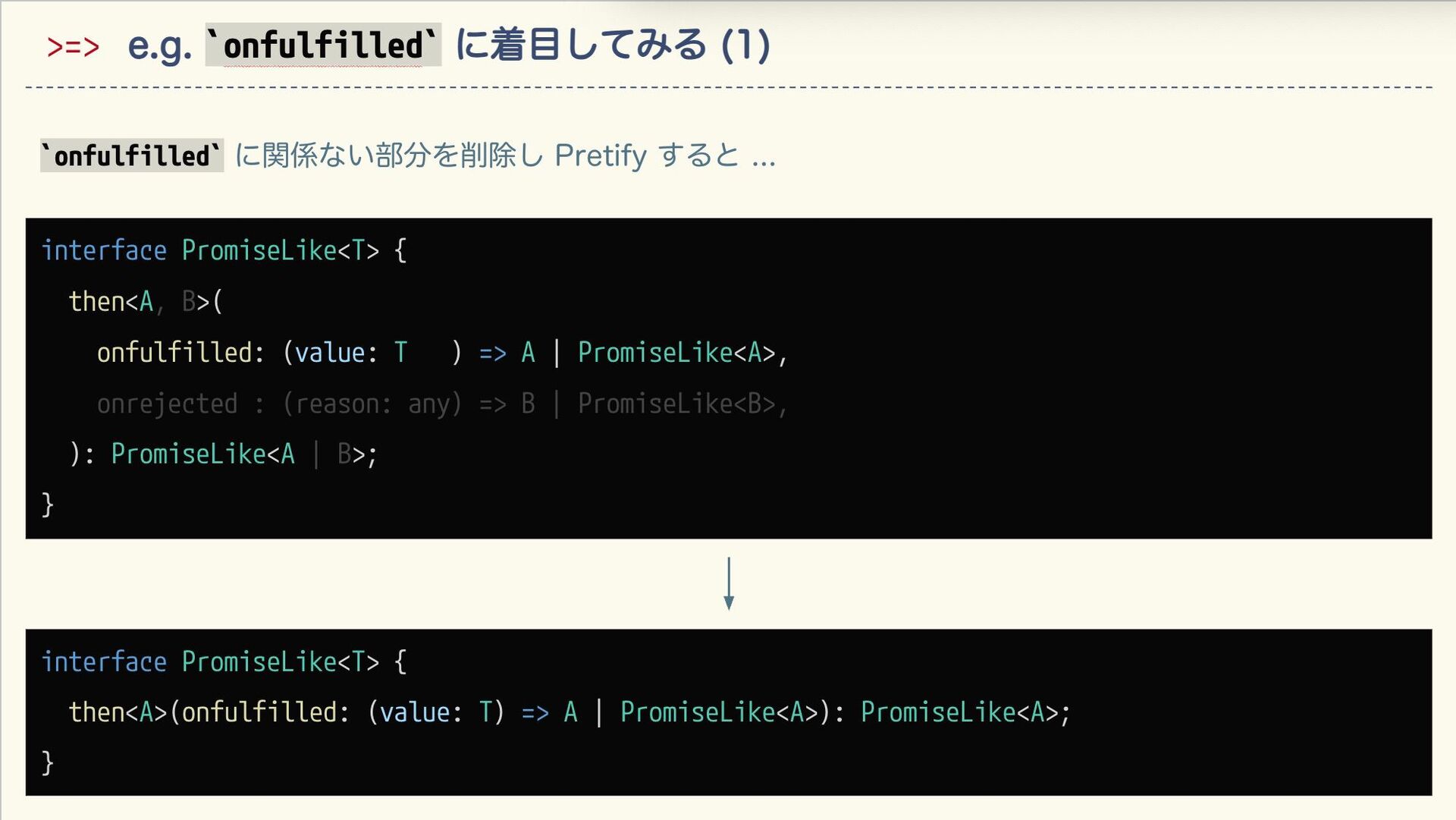Click 'interface' keyword in top code block
The image size is (1456, 820).
pyautogui.click(x=104, y=250)
